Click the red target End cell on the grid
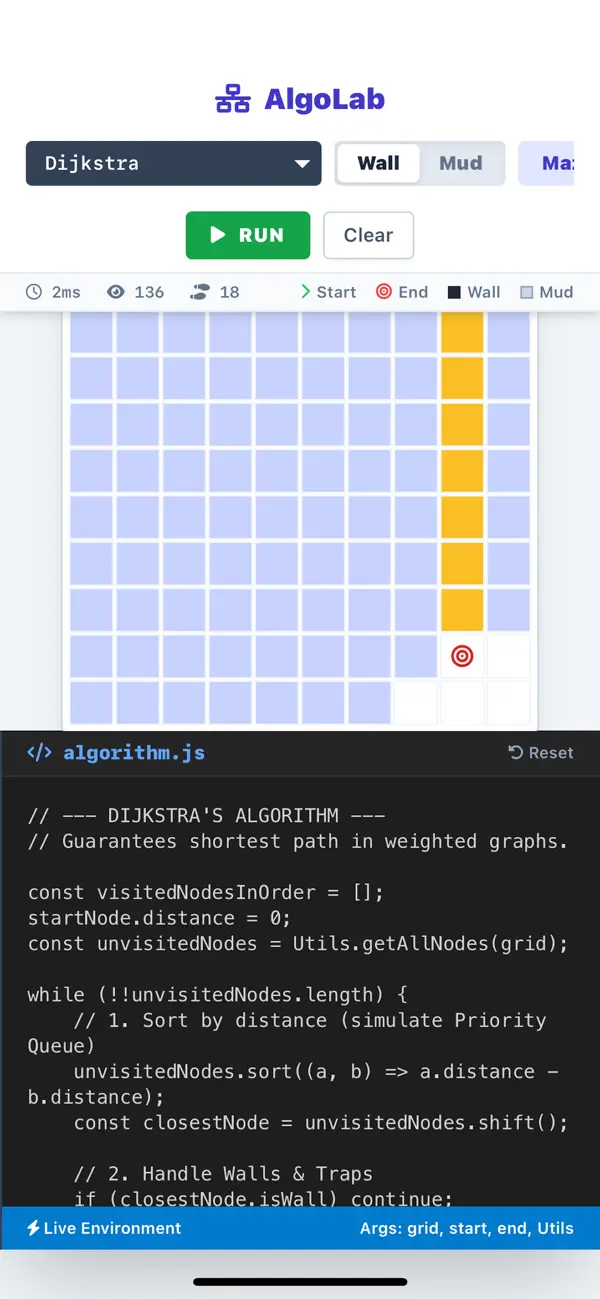 click(x=462, y=656)
